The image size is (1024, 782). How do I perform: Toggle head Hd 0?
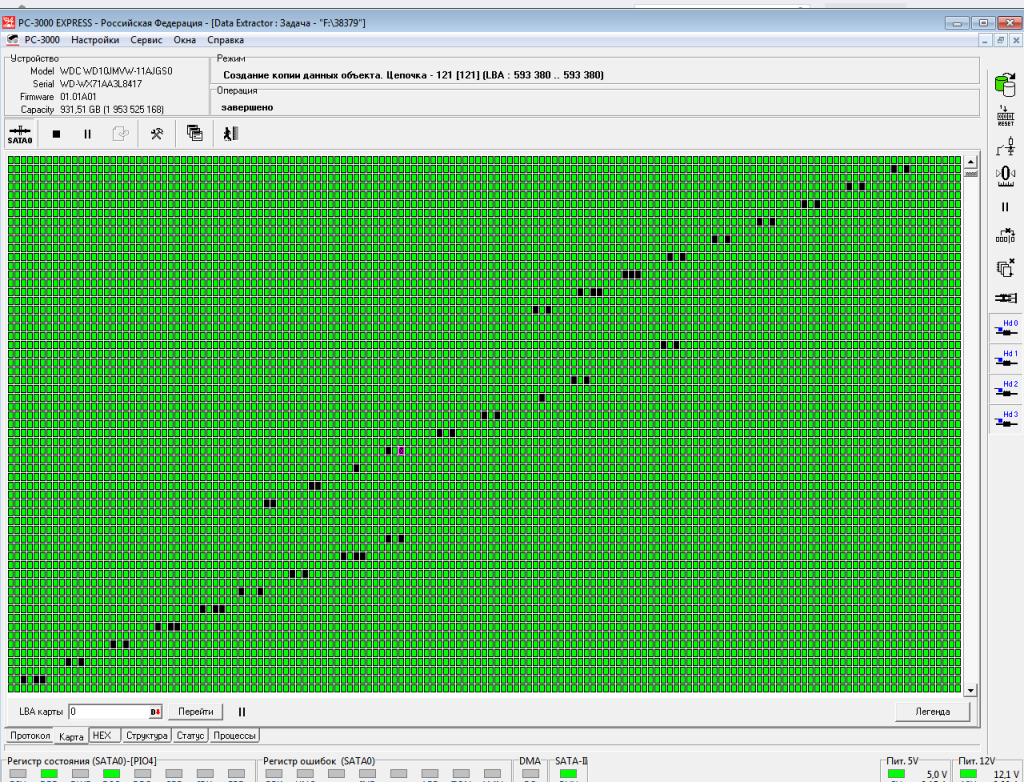click(1006, 329)
